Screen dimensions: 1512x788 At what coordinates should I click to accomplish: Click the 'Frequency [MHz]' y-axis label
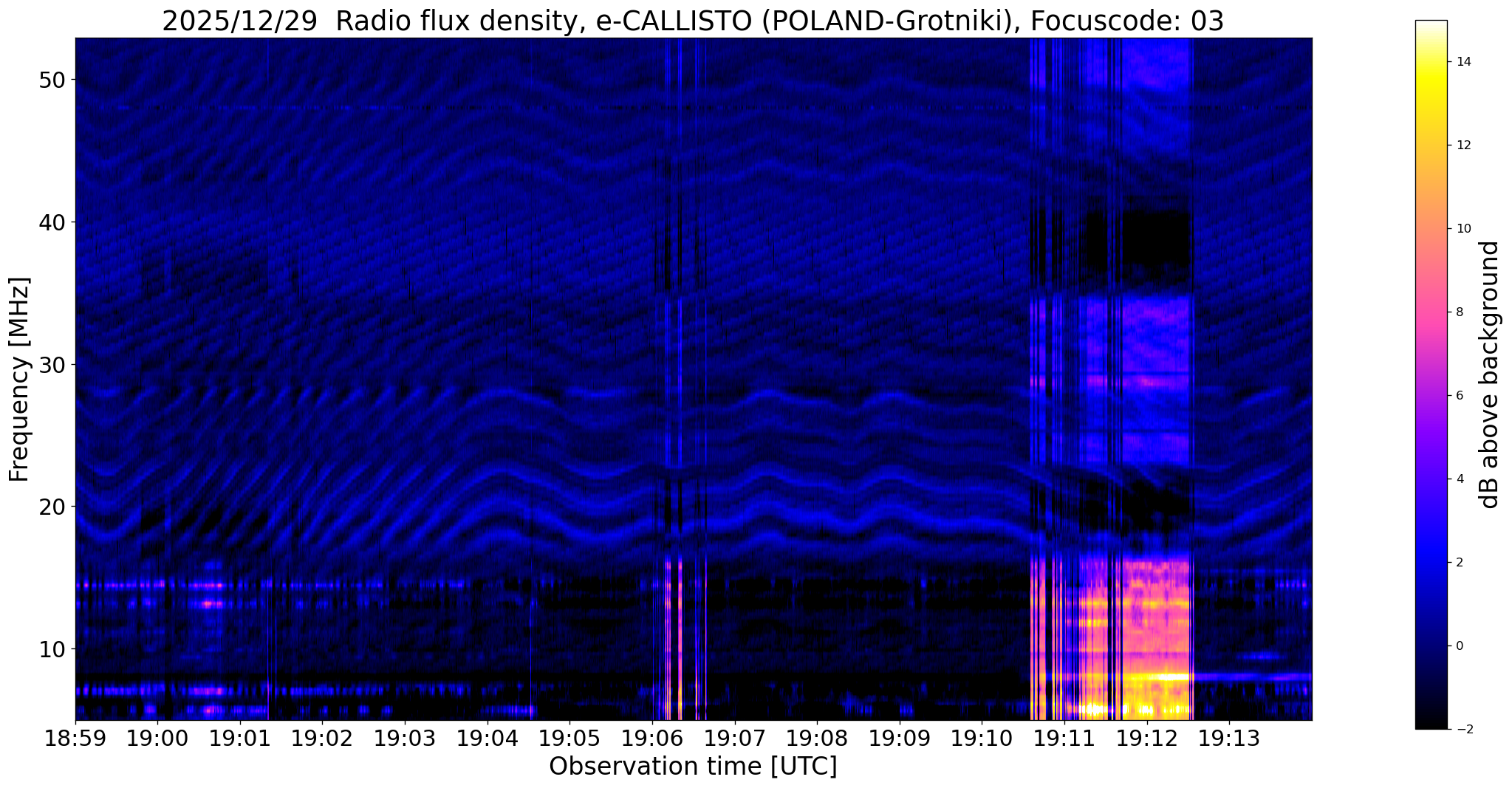click(x=20, y=380)
